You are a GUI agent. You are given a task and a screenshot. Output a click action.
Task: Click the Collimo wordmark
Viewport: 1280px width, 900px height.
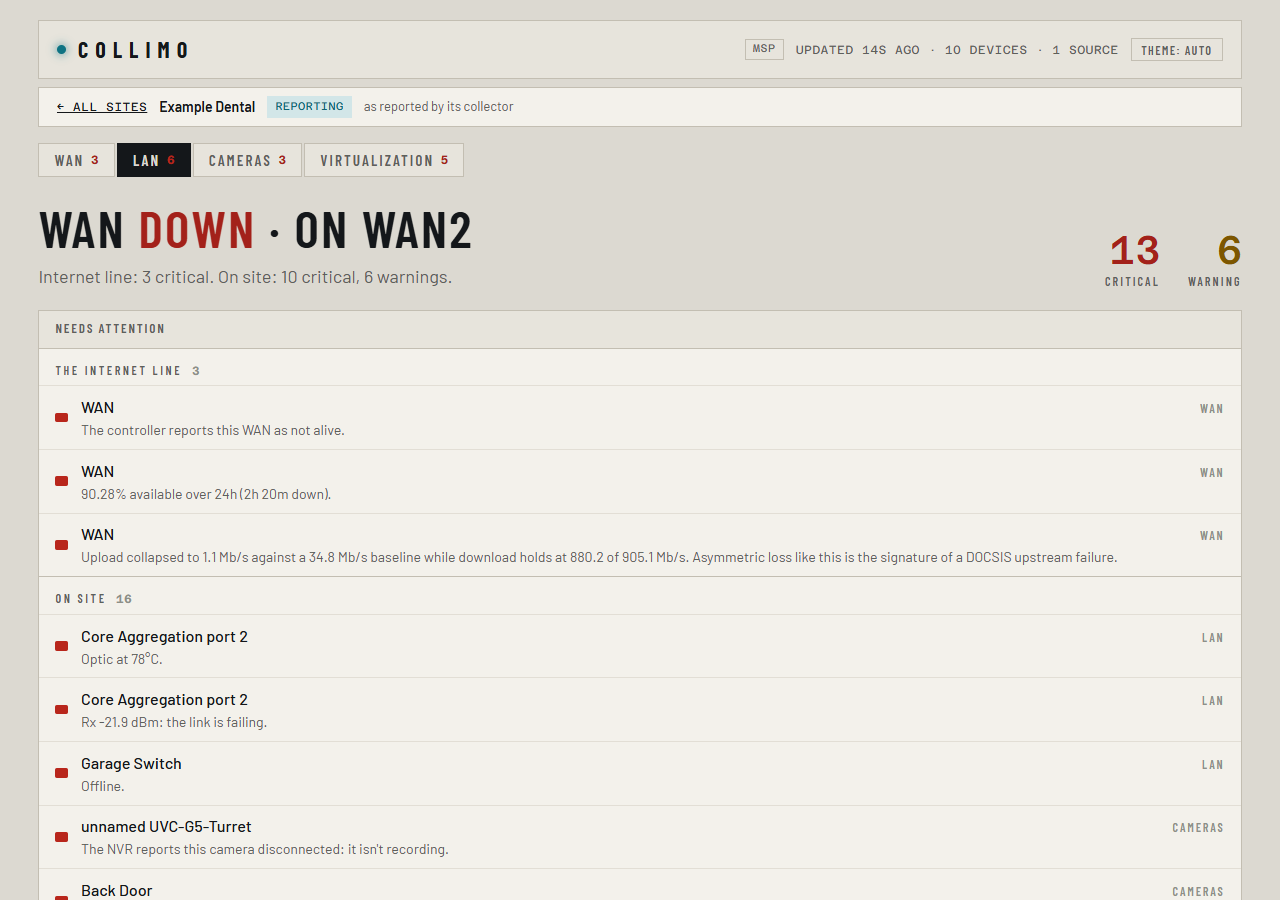click(133, 50)
